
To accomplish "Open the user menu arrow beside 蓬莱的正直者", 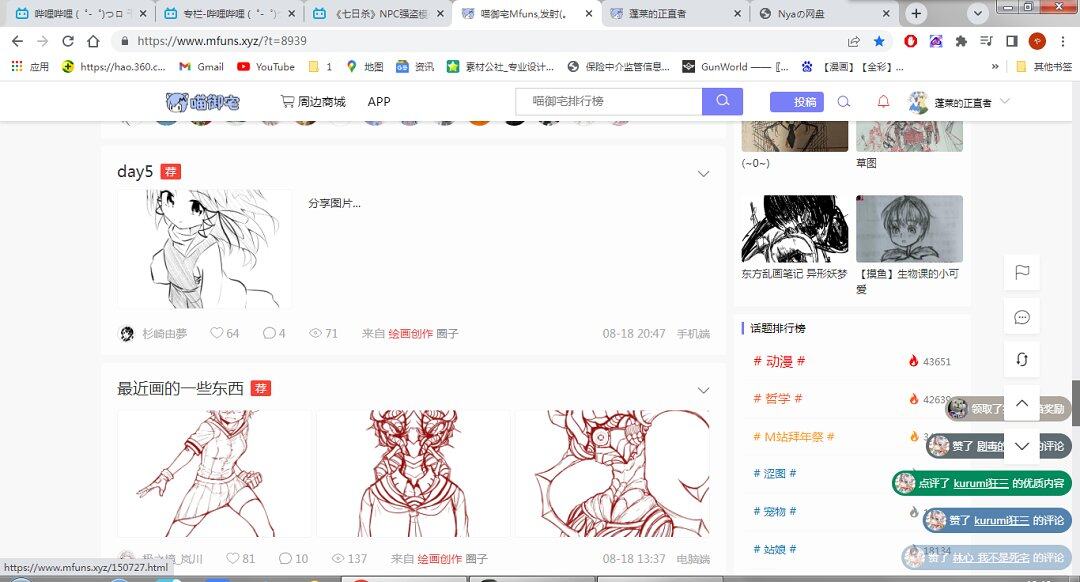I will pyautogui.click(x=1005, y=102).
